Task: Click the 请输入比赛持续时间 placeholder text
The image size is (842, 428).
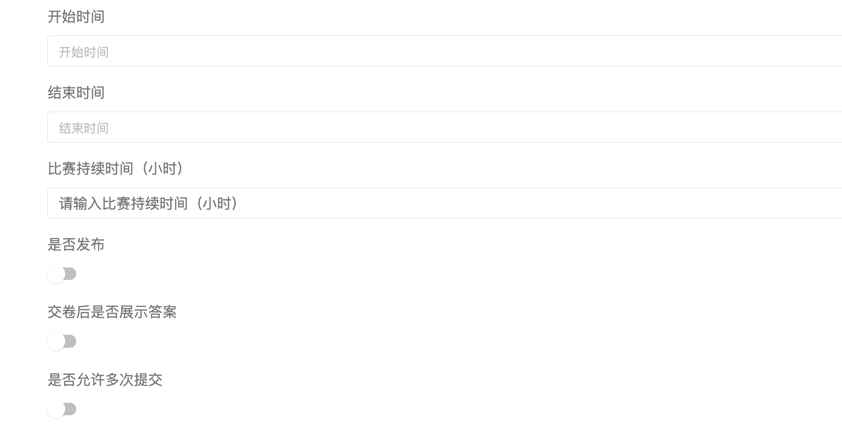Action: (x=148, y=204)
